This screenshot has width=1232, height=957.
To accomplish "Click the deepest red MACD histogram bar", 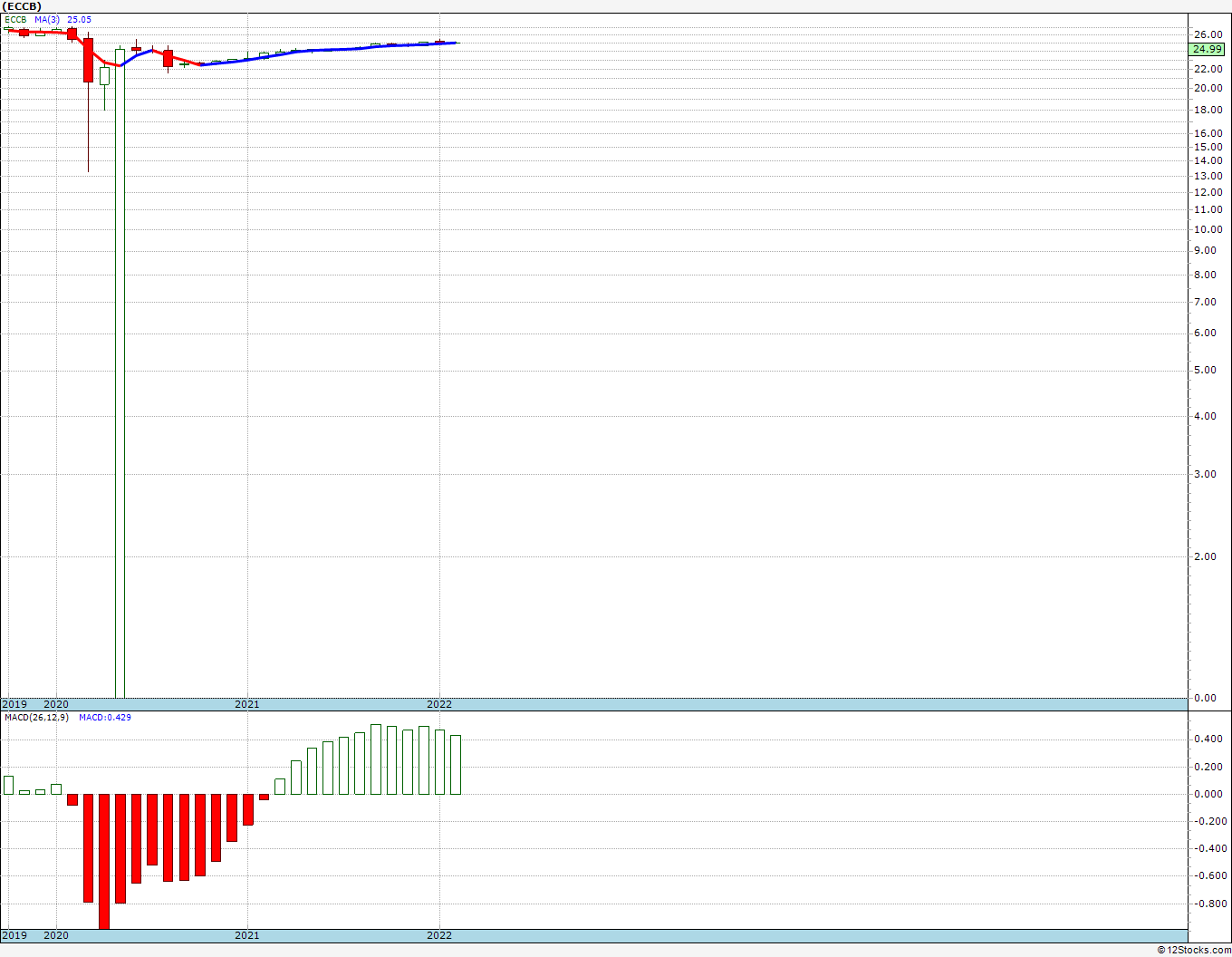I will (104, 861).
